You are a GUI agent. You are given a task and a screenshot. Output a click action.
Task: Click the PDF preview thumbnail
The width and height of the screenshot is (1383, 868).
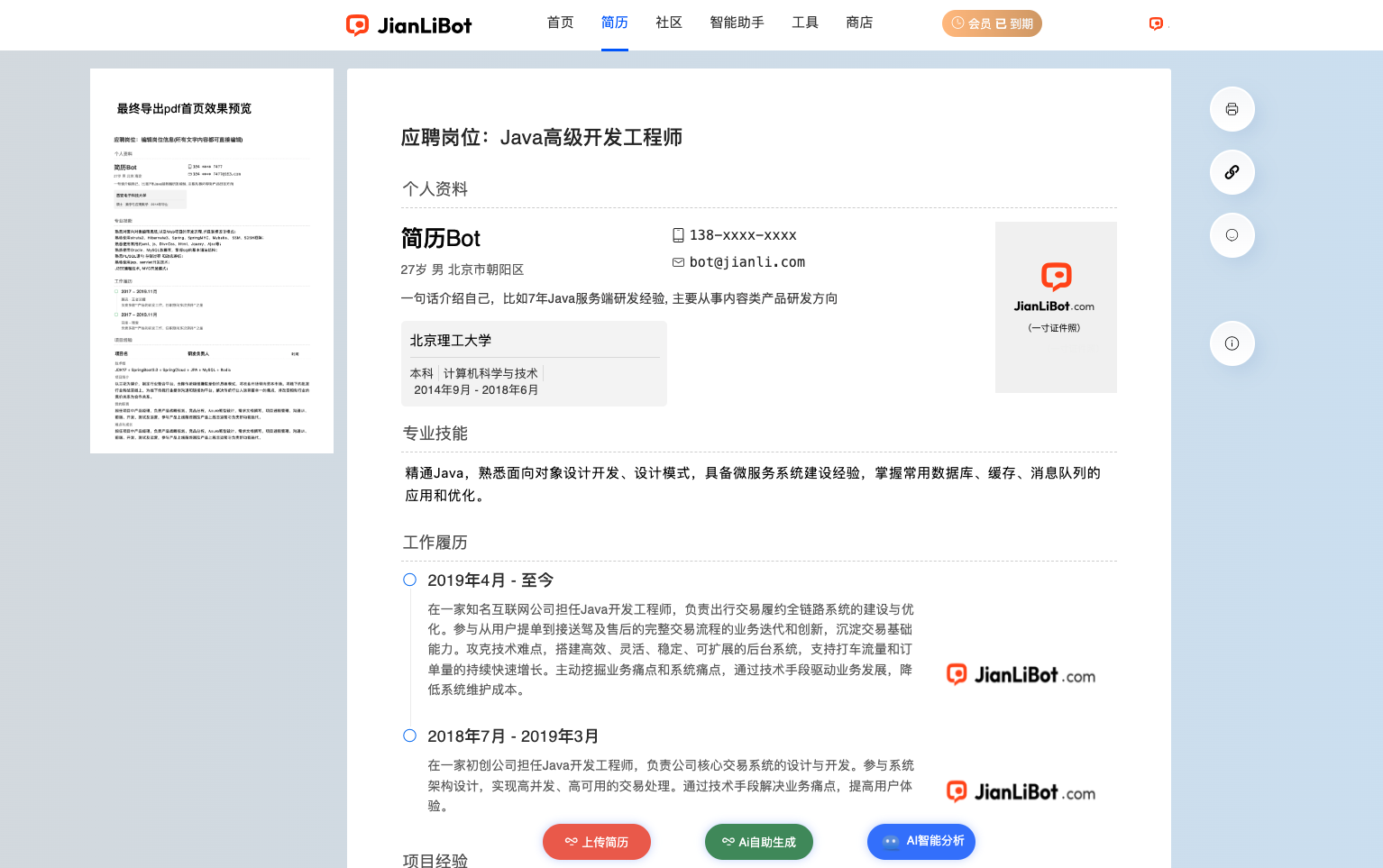(212, 270)
